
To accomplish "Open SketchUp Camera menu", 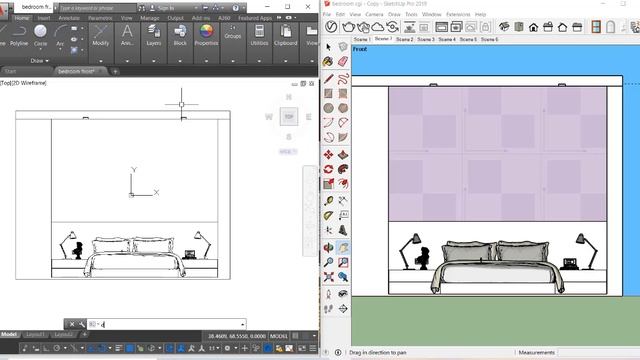I will coord(374,14).
